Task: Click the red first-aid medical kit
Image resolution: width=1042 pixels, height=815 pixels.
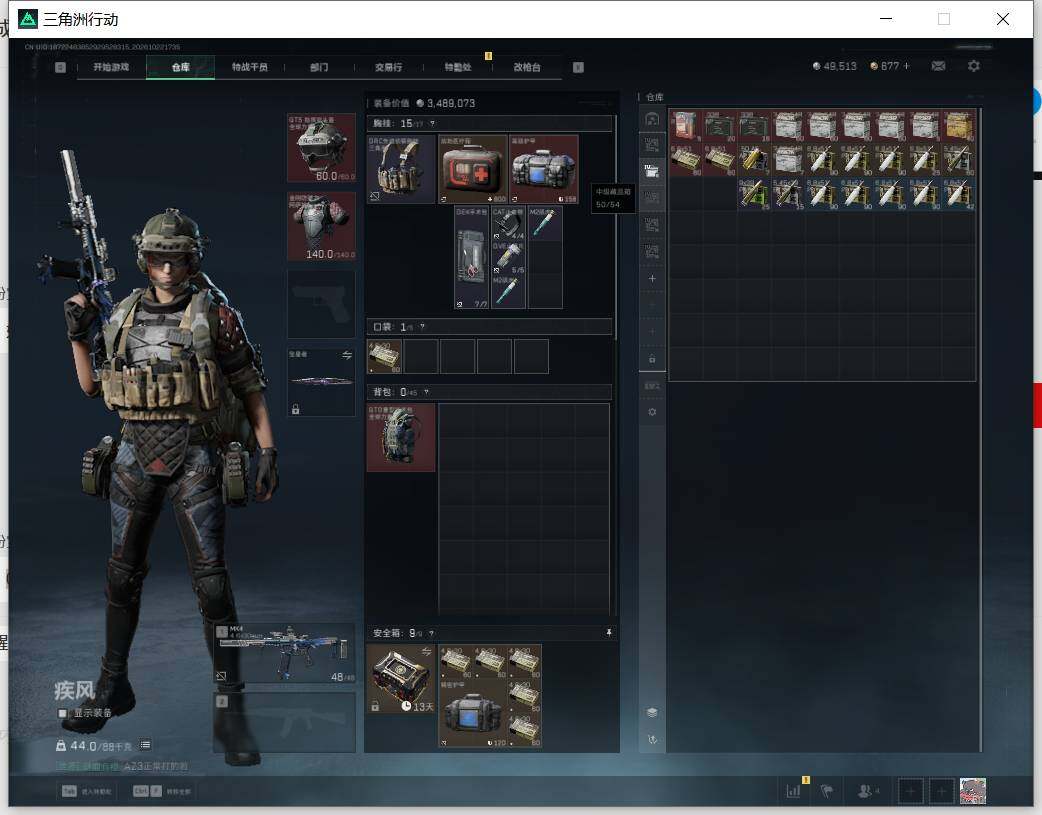Action: point(472,170)
